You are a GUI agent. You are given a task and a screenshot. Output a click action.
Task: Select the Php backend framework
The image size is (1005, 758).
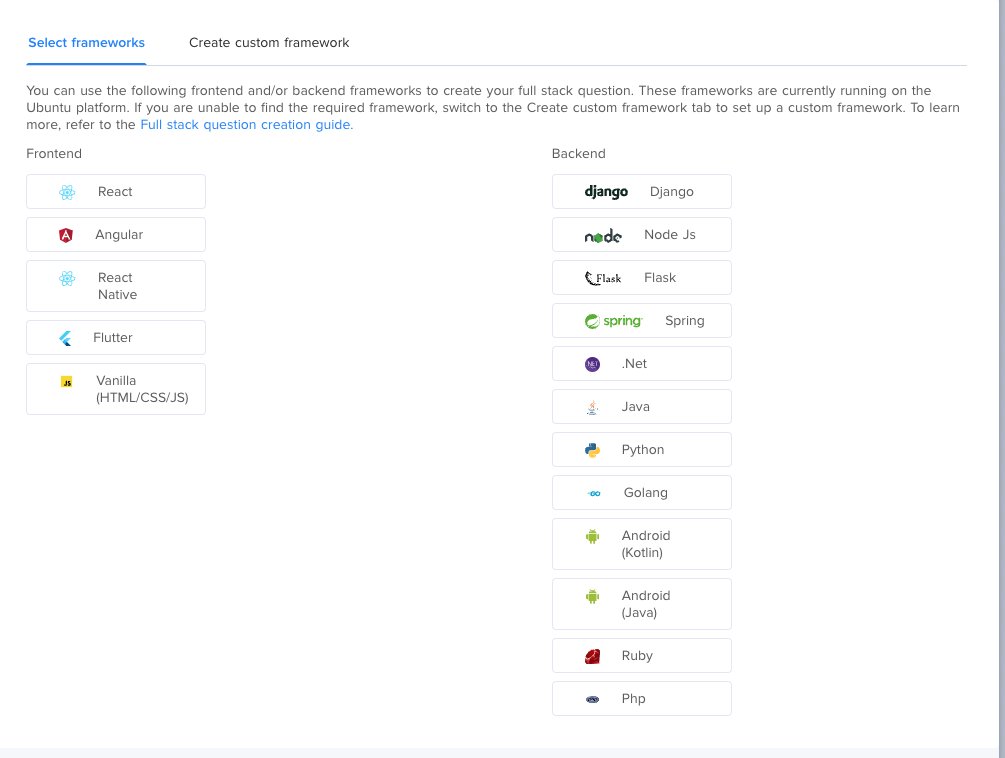click(x=642, y=698)
